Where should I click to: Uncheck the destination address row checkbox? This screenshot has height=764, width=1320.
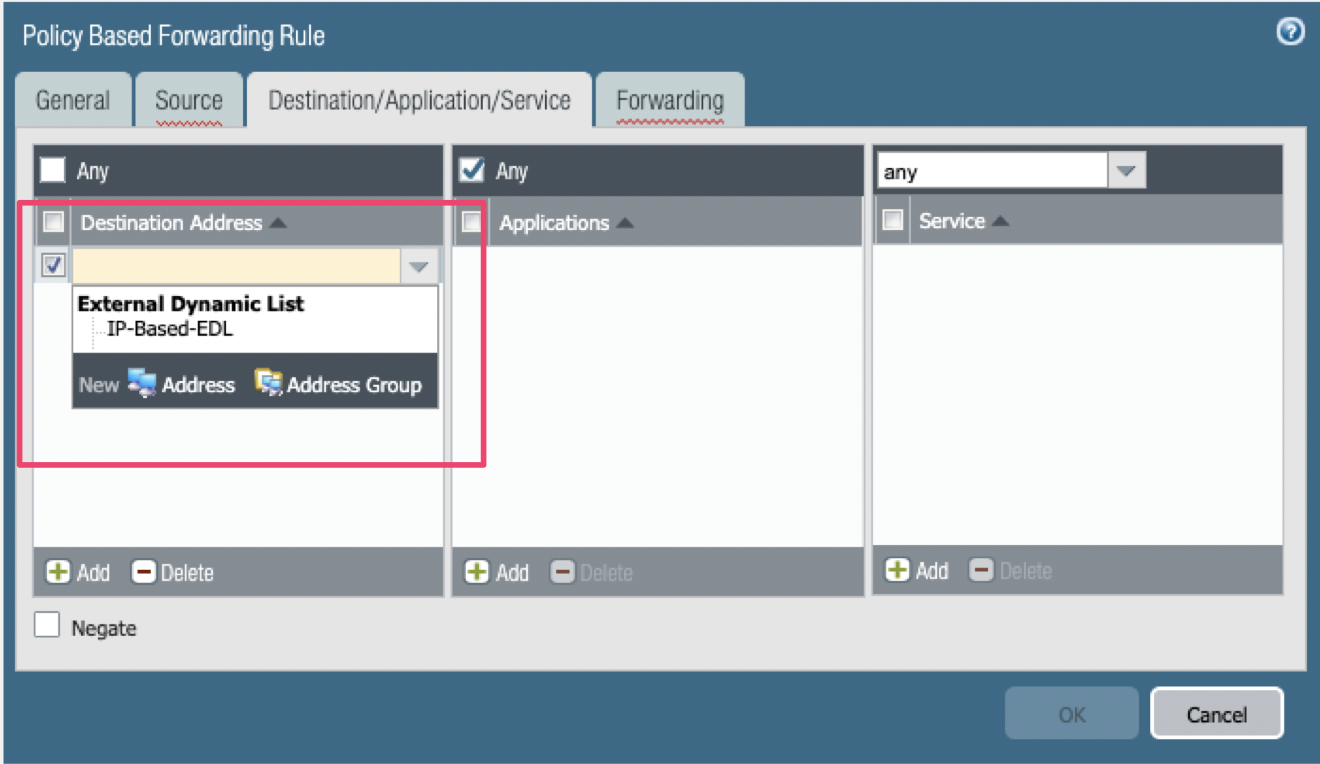(54, 266)
